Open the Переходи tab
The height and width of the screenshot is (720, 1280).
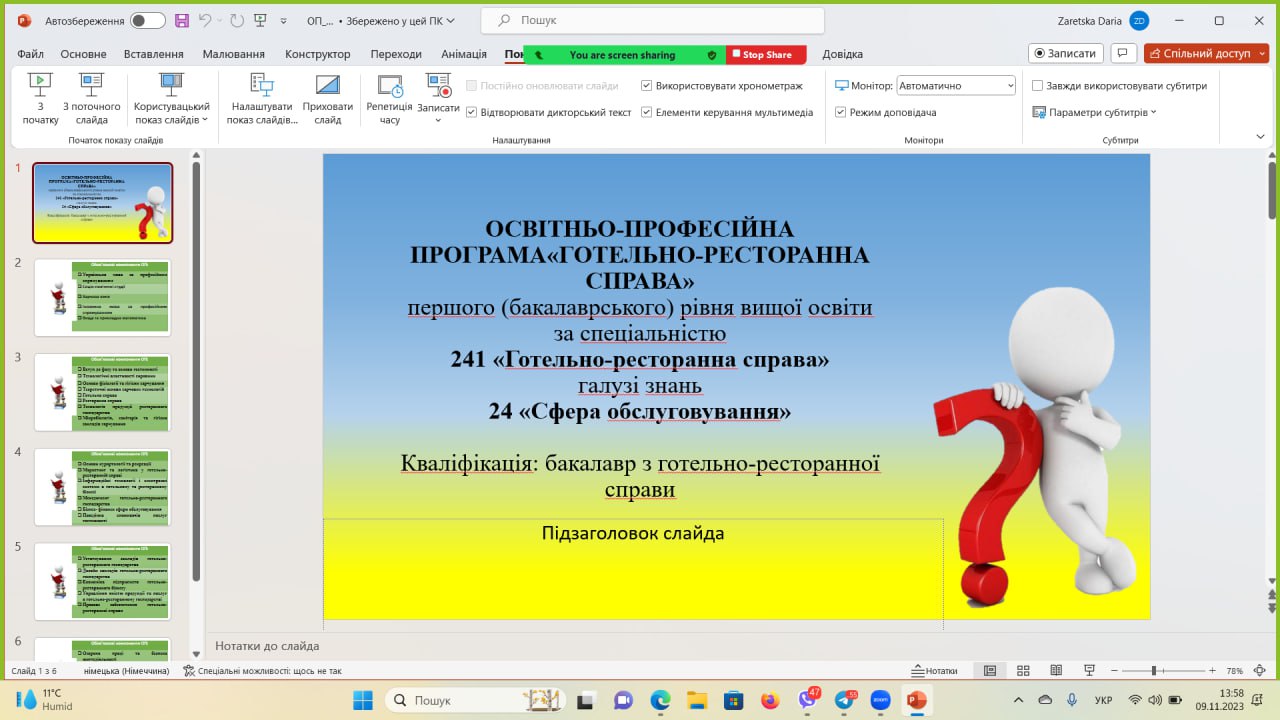click(396, 54)
